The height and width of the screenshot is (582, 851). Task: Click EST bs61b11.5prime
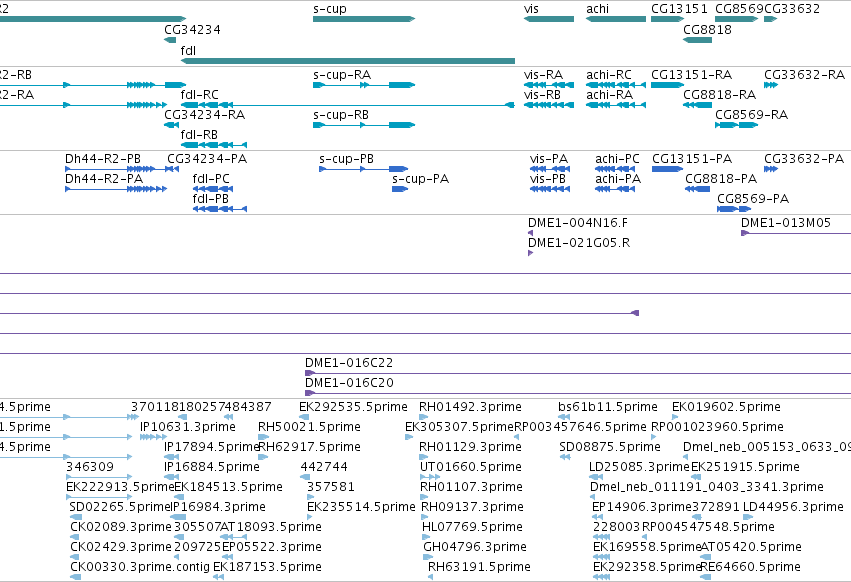click(607, 407)
